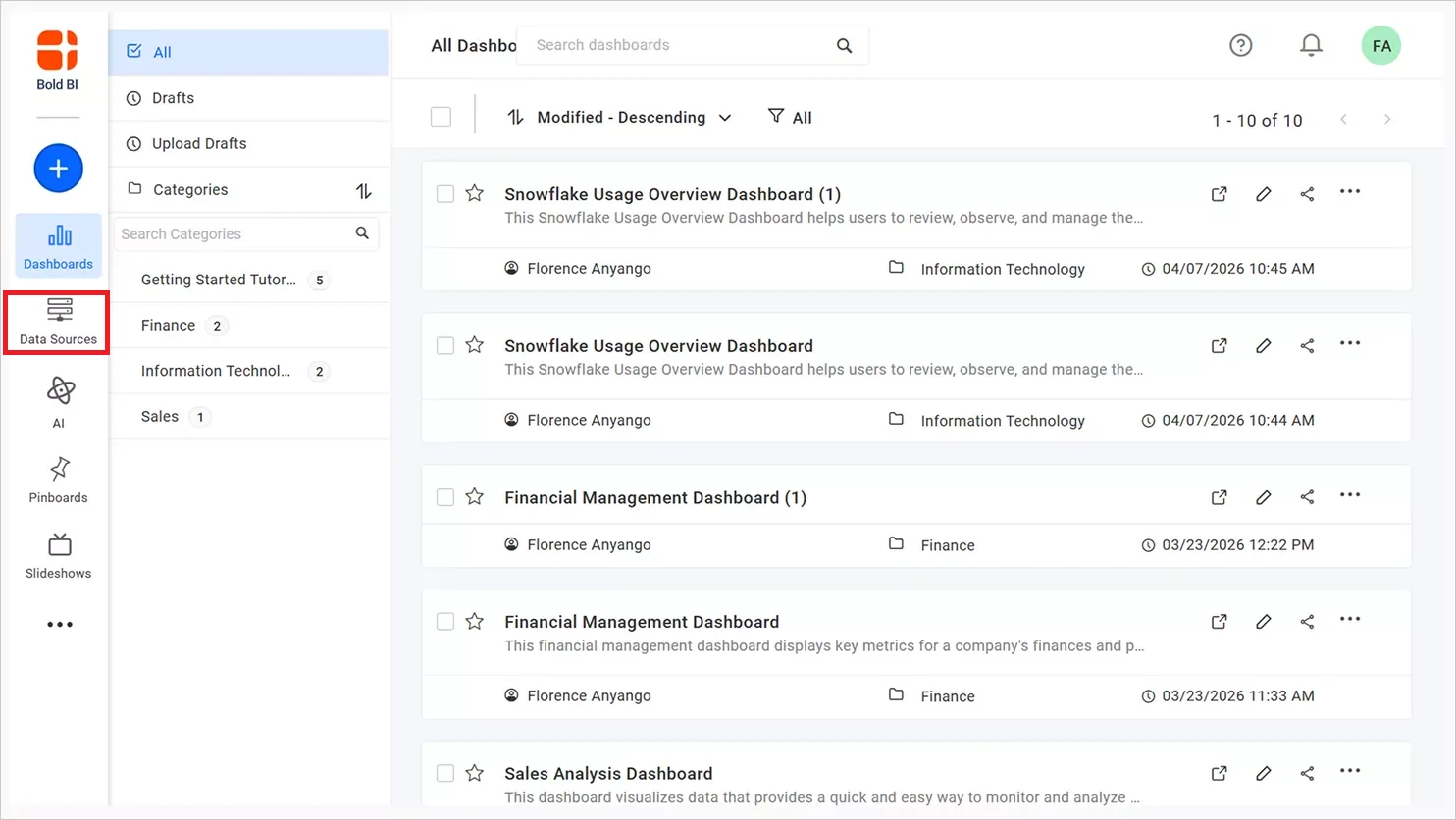Tick the Sales Analysis Dashboard checkbox
This screenshot has height=820, width=1456.
point(445,773)
